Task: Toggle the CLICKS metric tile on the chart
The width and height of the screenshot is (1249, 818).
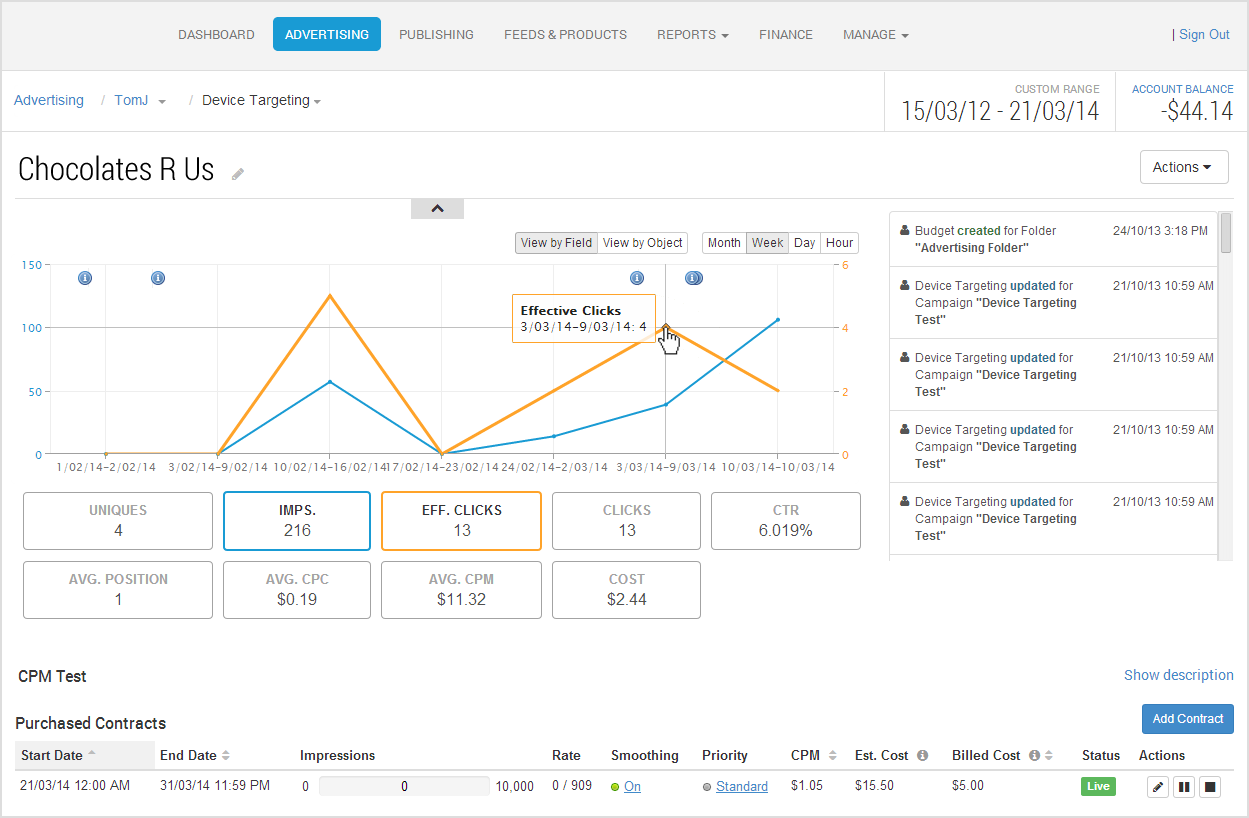Action: coord(627,521)
